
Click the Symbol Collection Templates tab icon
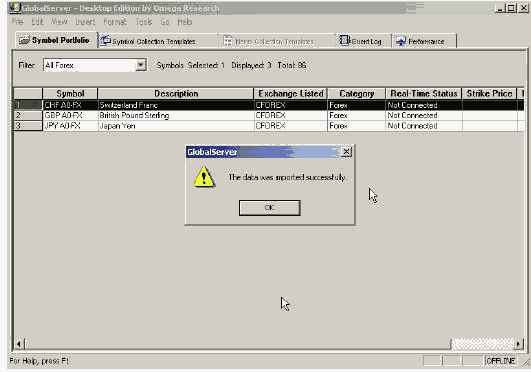click(106, 40)
